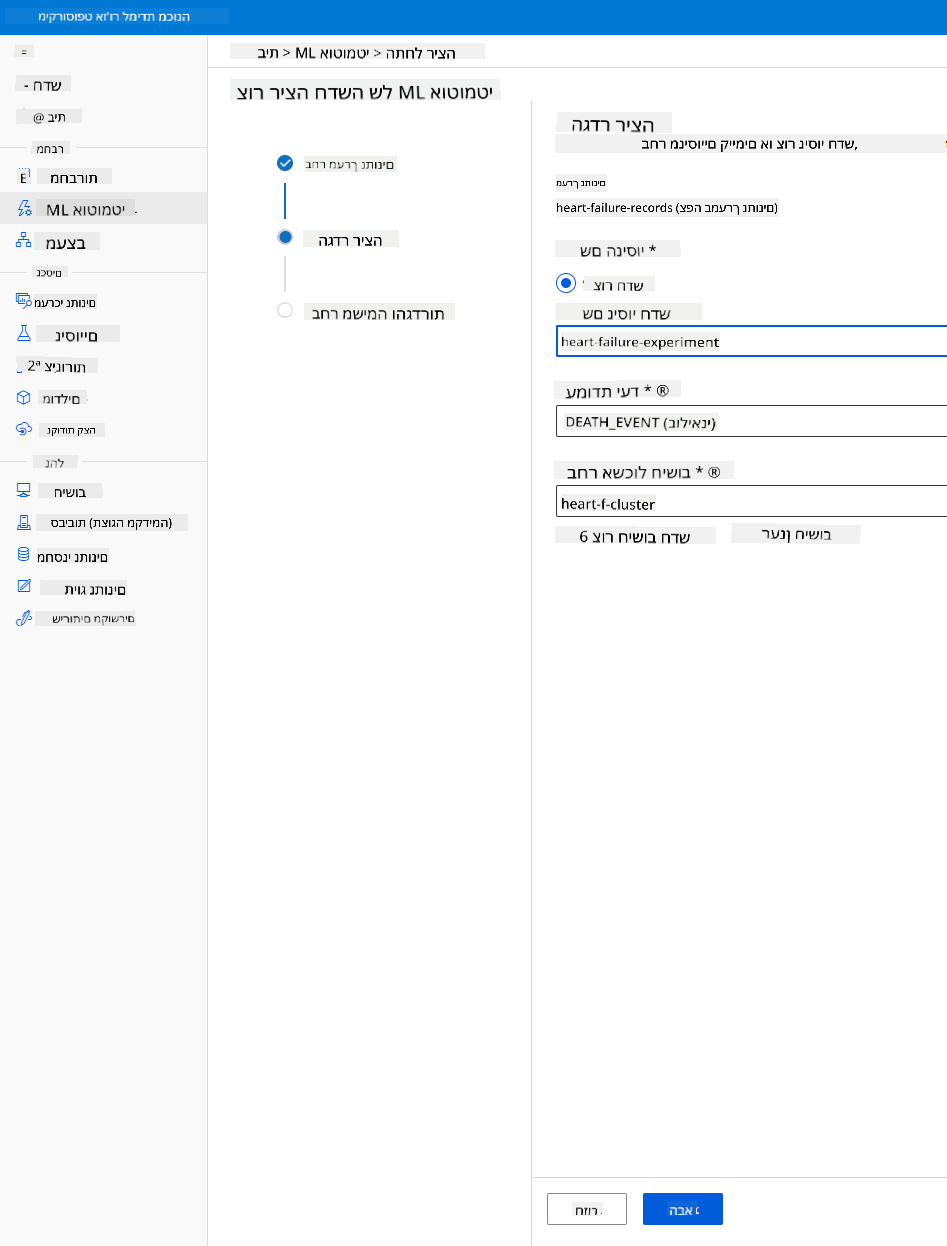Screen dimensions: 947x1246
Task: Open the Data labeling pencil icon
Action: pyautogui.click(x=24, y=587)
